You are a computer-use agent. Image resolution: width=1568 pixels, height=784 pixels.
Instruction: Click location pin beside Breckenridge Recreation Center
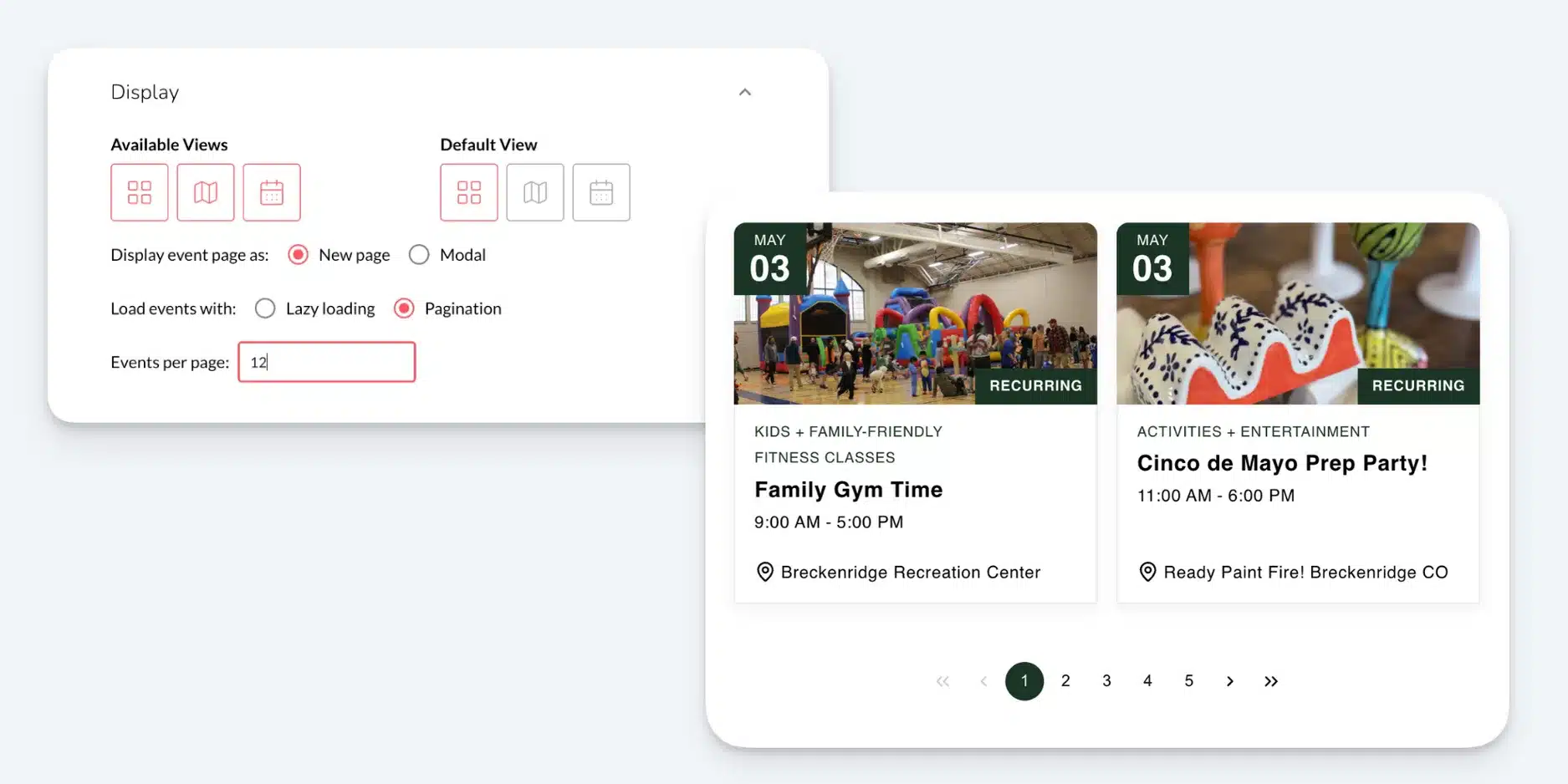point(764,572)
